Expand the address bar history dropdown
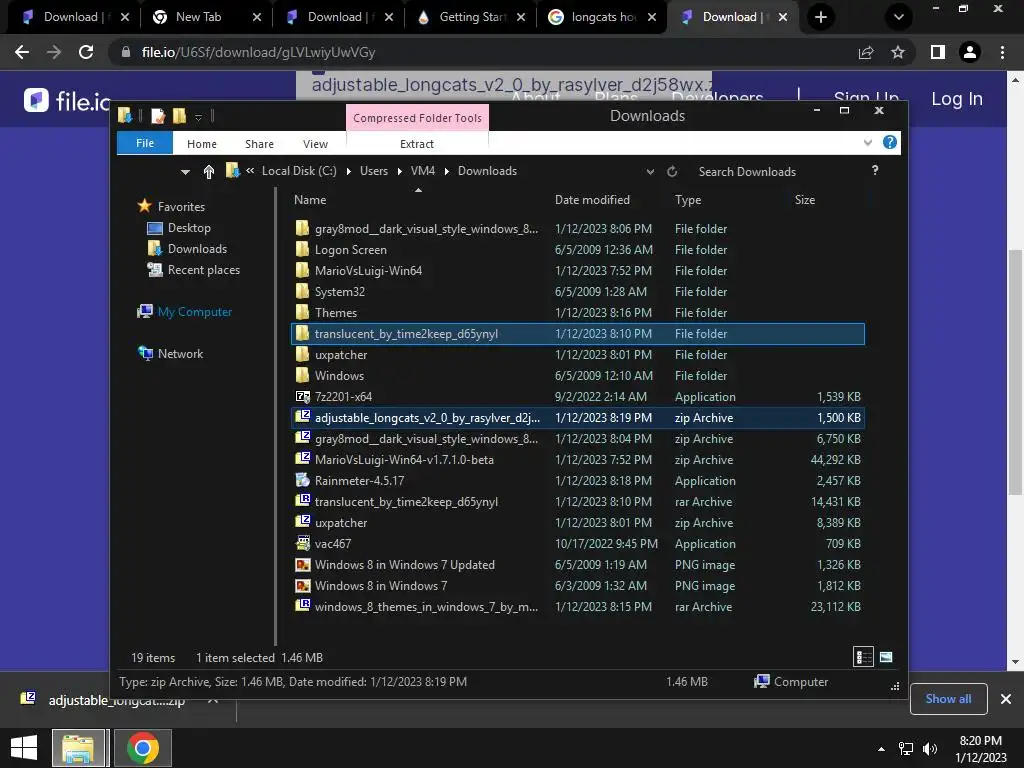Image resolution: width=1024 pixels, height=768 pixels. [x=650, y=172]
